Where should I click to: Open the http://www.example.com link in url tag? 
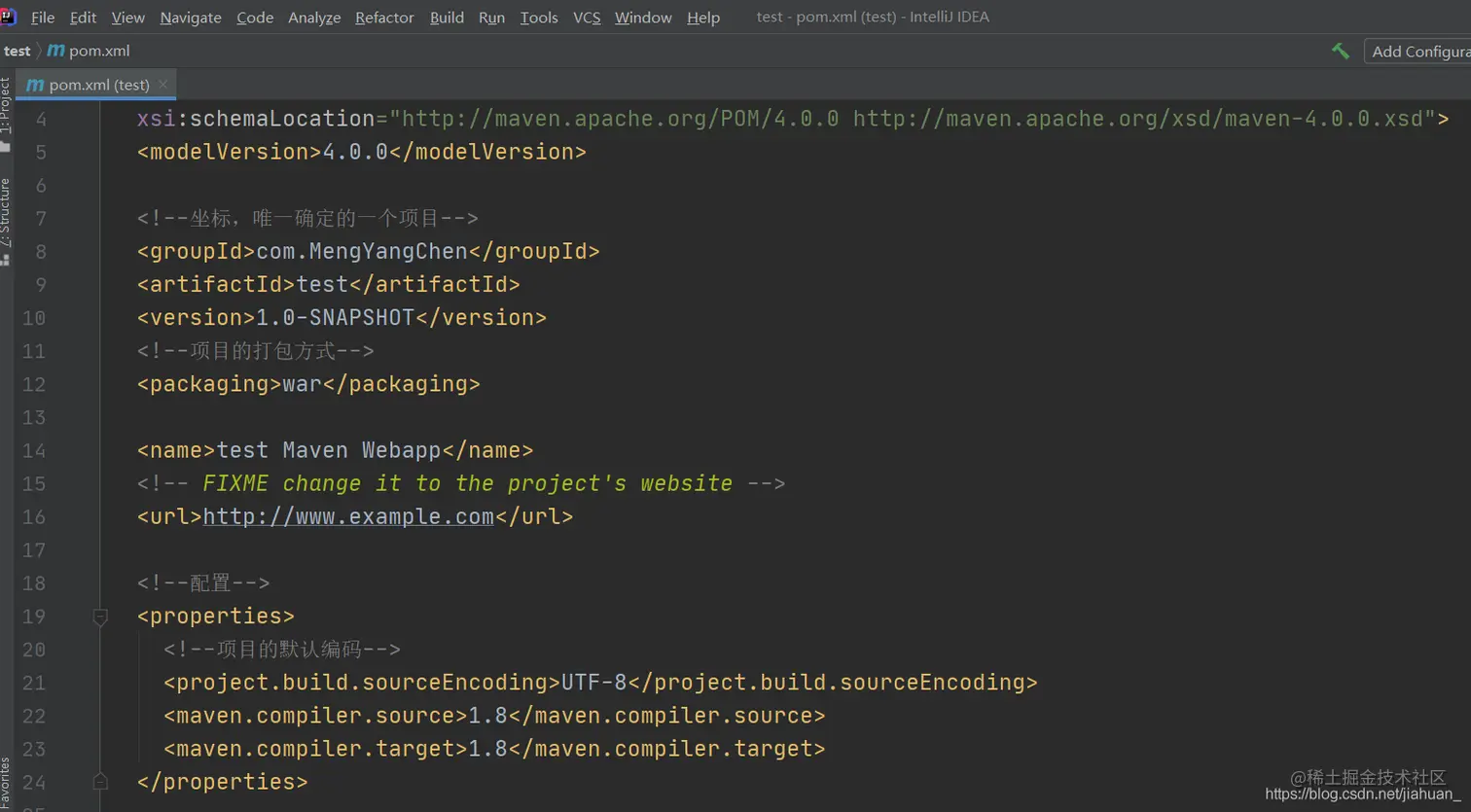point(348,516)
